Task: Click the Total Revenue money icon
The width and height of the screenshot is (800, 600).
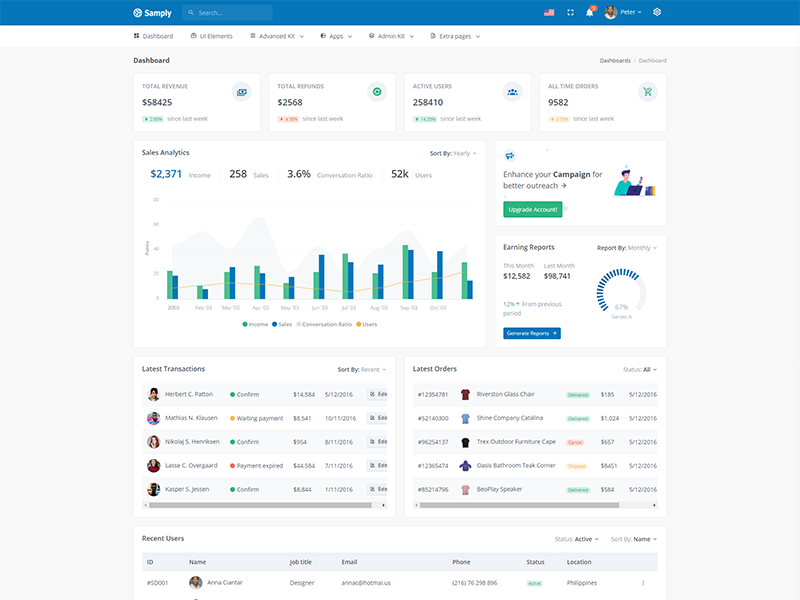Action: (241, 92)
